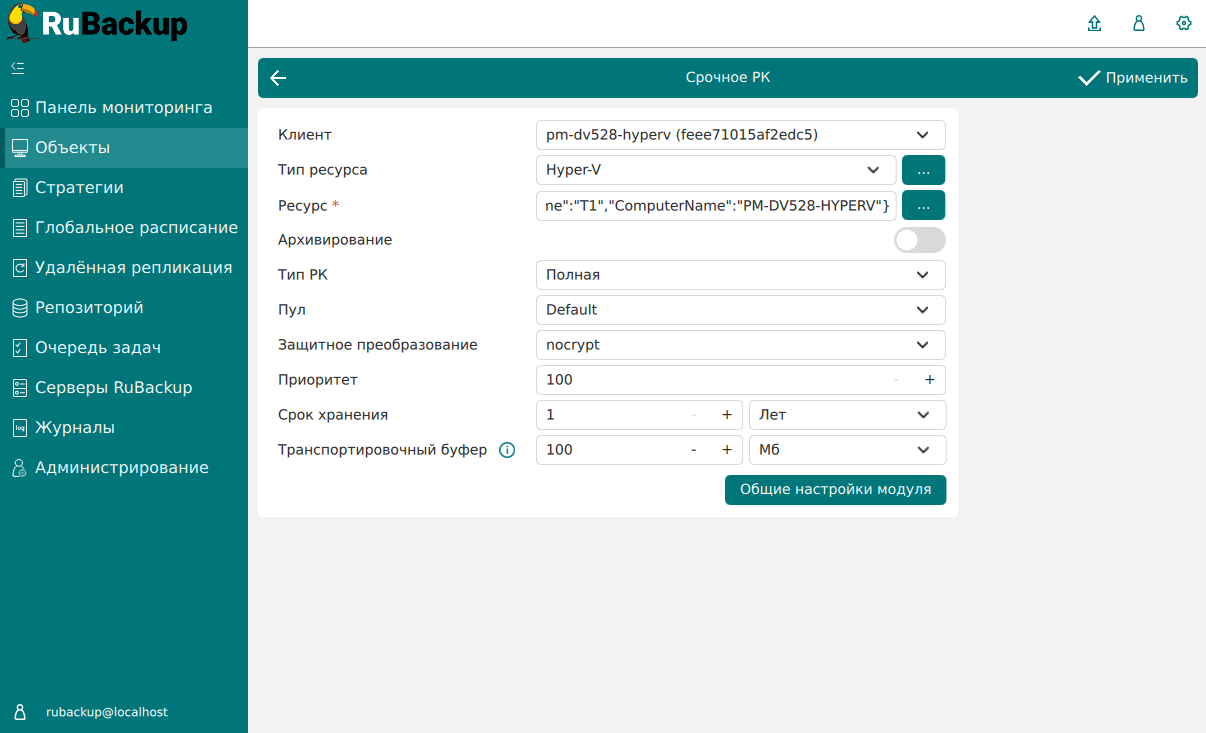This screenshot has width=1206, height=733.
Task: Click the Репозиторий database icon
Action: tap(19, 308)
